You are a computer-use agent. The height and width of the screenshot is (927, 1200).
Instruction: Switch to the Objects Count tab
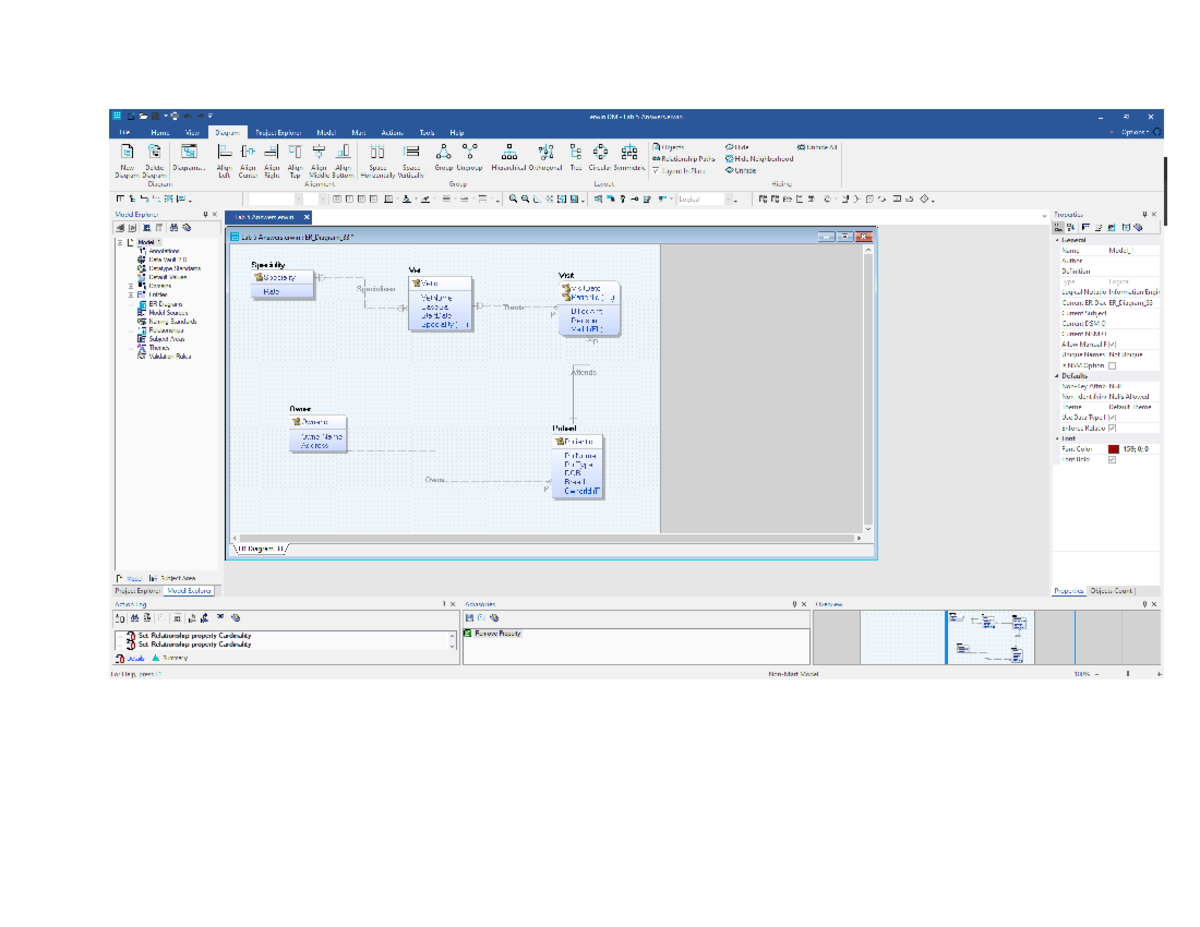pyautogui.click(x=1111, y=591)
